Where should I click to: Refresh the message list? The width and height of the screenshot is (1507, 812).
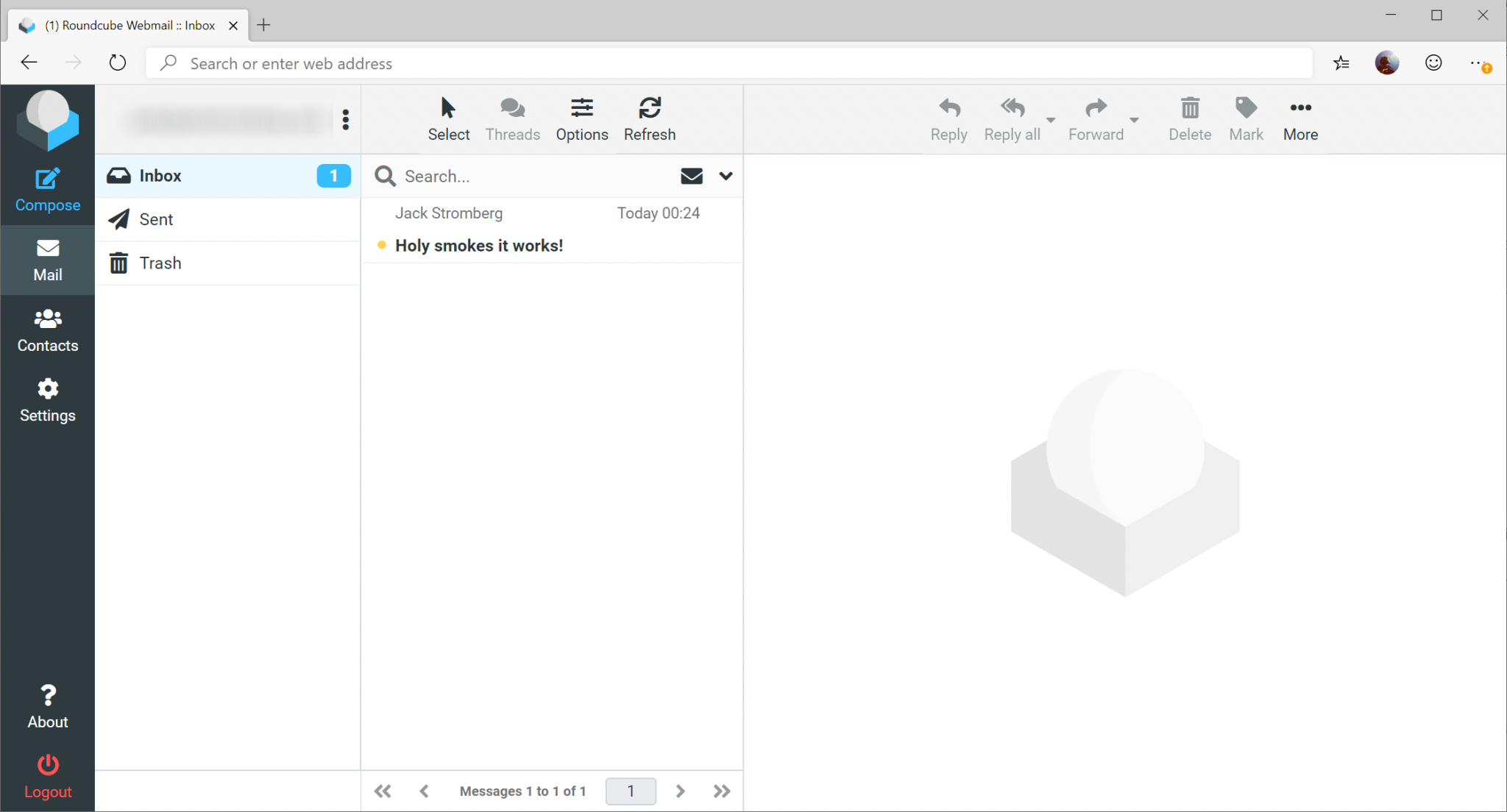[649, 118]
